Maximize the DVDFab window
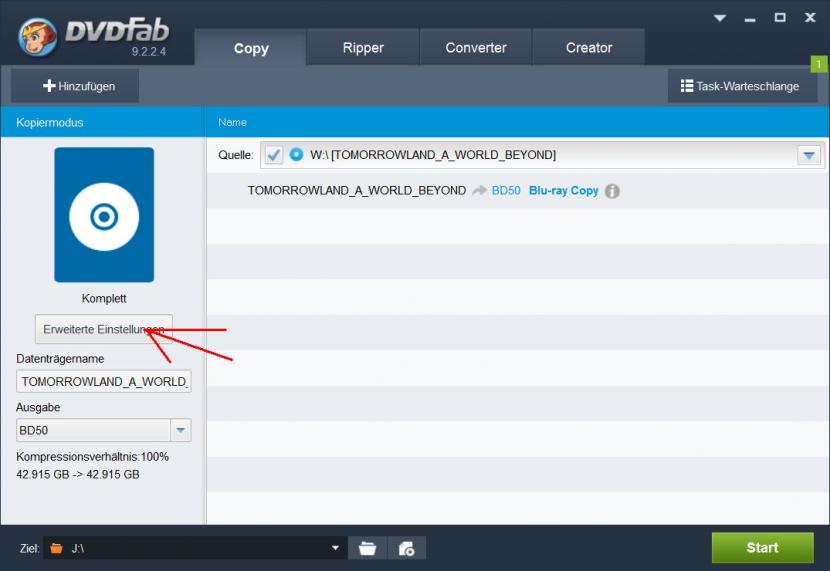This screenshot has width=830, height=571. (x=780, y=17)
